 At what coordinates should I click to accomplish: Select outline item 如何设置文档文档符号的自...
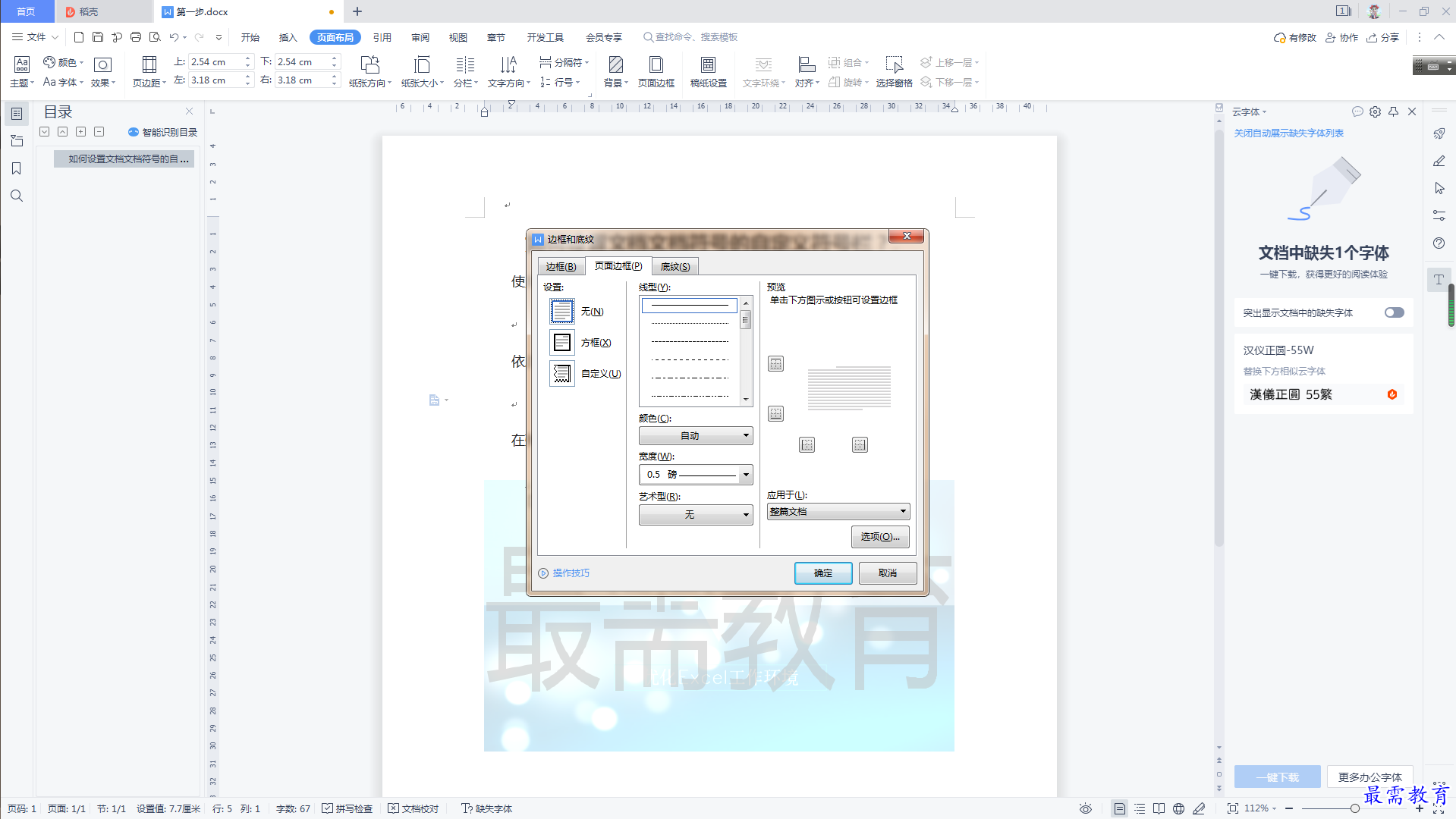tap(124, 159)
